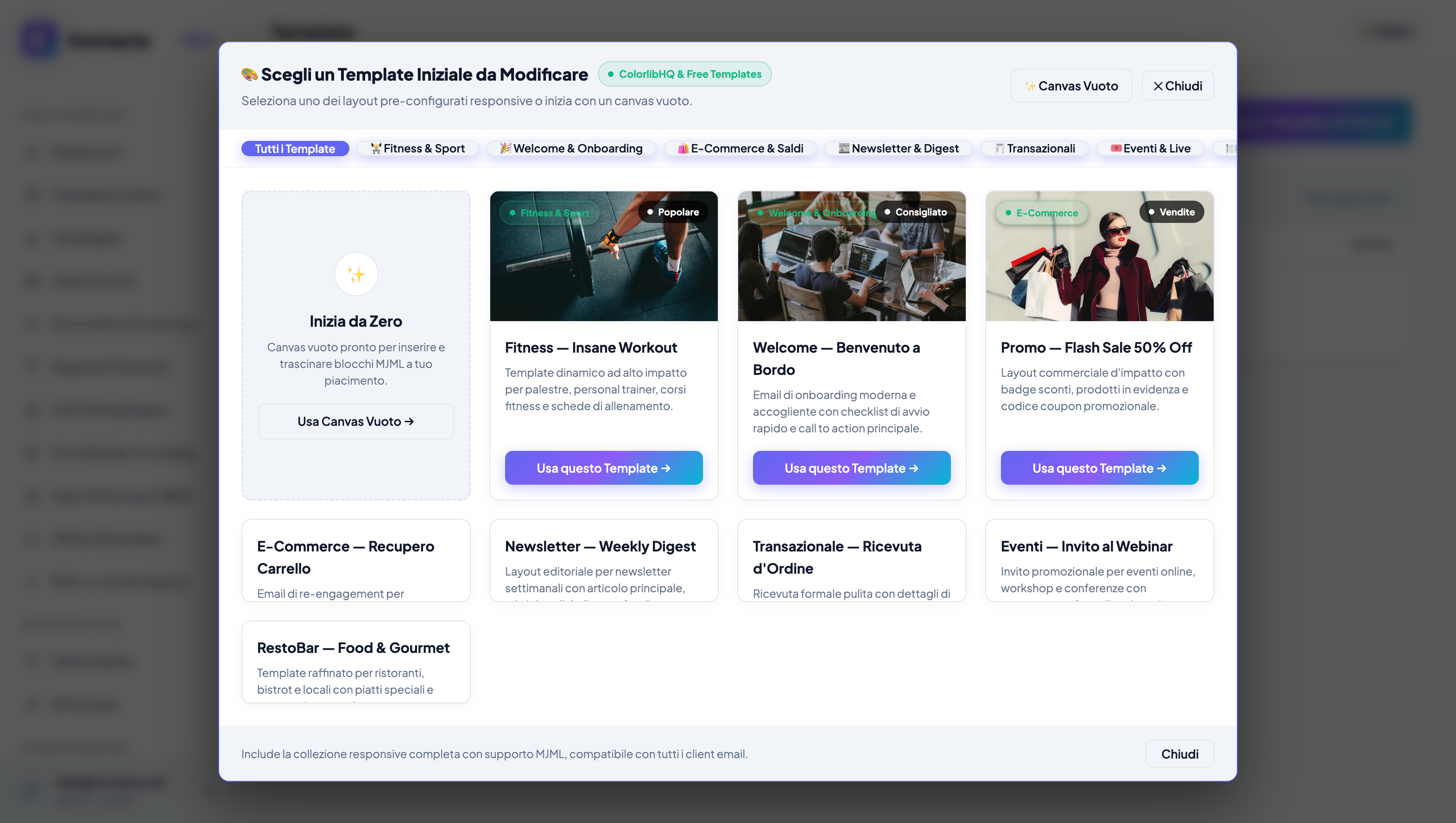1456x823 pixels.
Task: Click 'RestoBar — Food & Gourmet' card title
Action: tap(353, 648)
